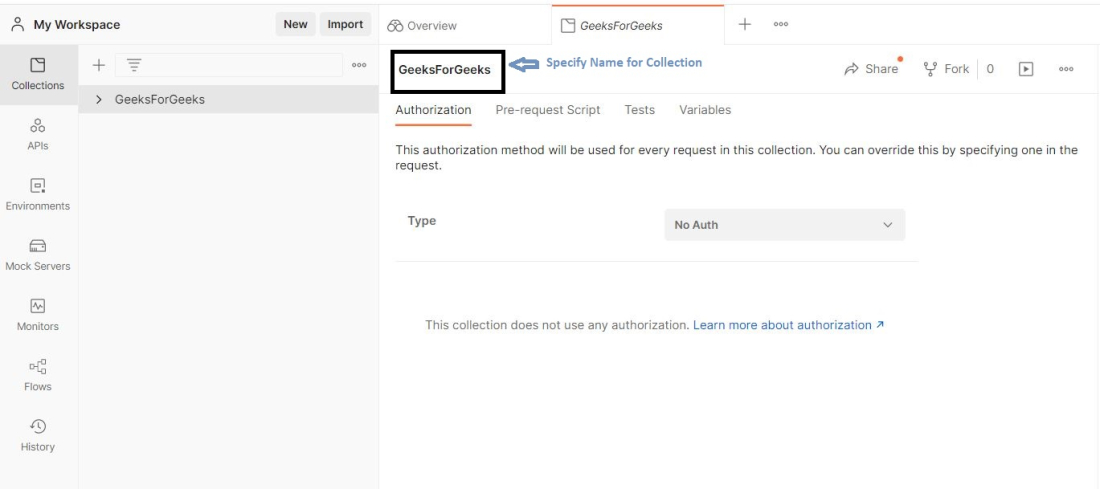Switch to the Pre-request Script tab

click(548, 110)
